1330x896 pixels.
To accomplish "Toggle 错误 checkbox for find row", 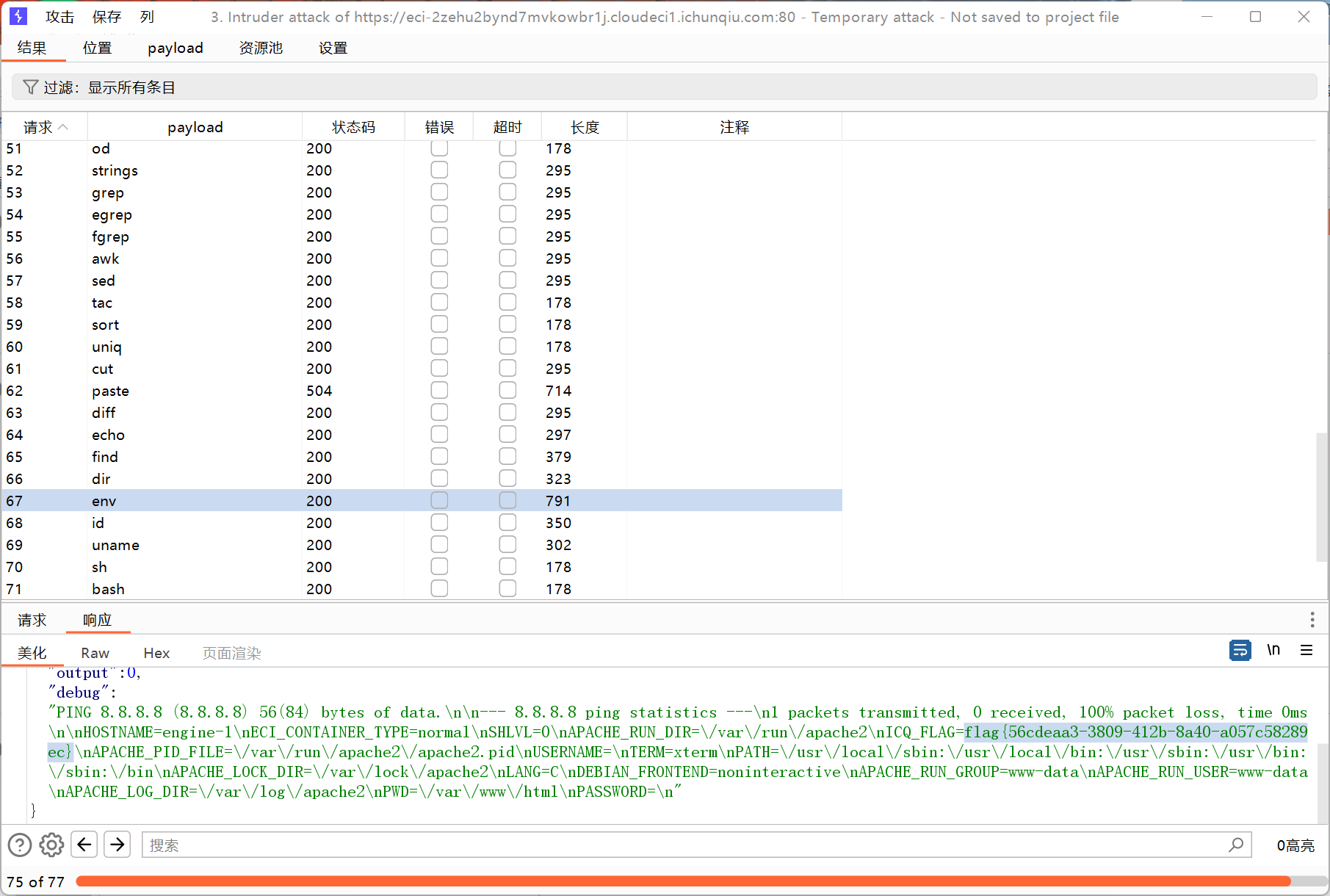I will tap(439, 457).
